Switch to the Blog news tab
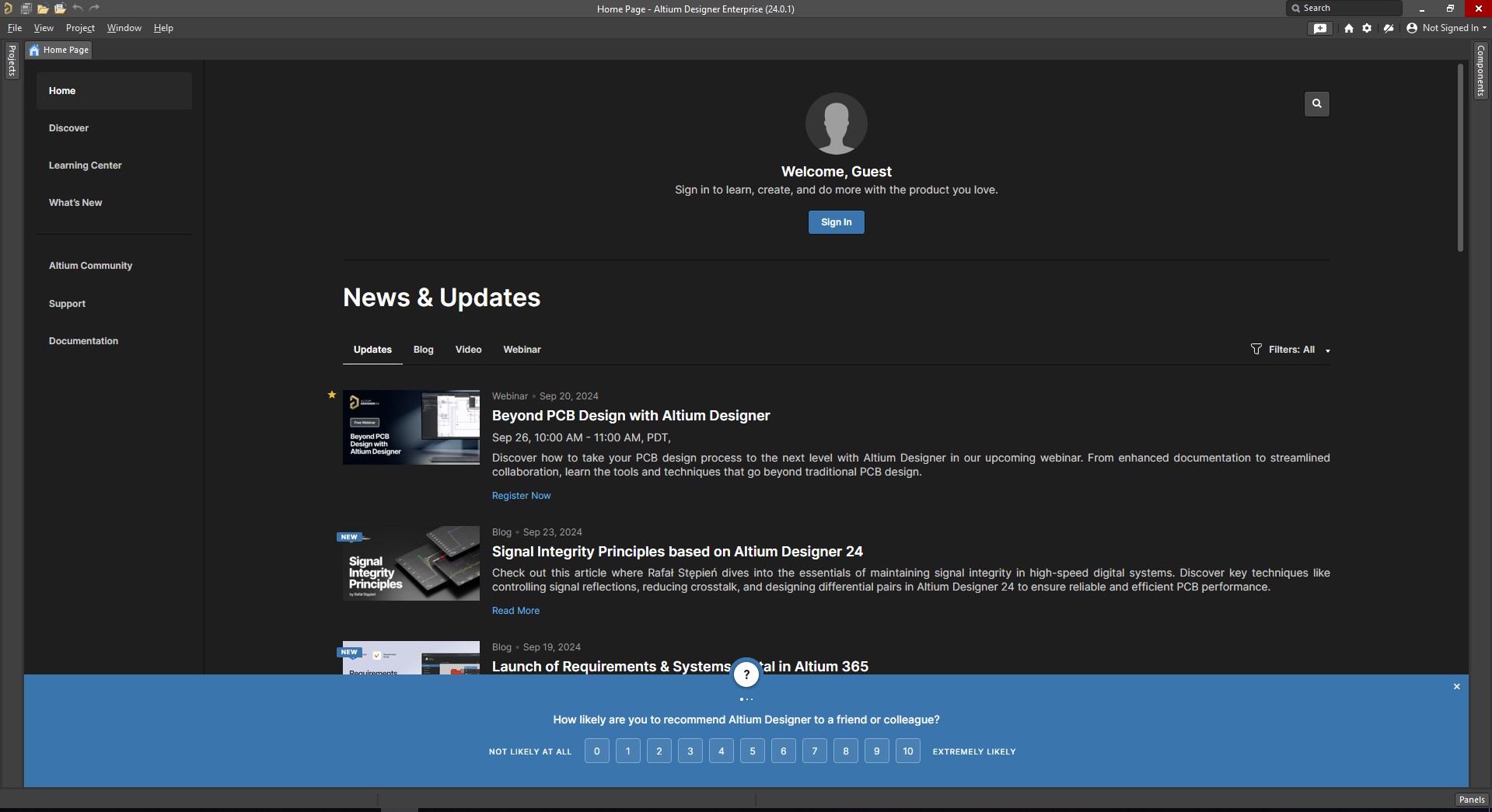The image size is (1492, 812). coord(424,350)
